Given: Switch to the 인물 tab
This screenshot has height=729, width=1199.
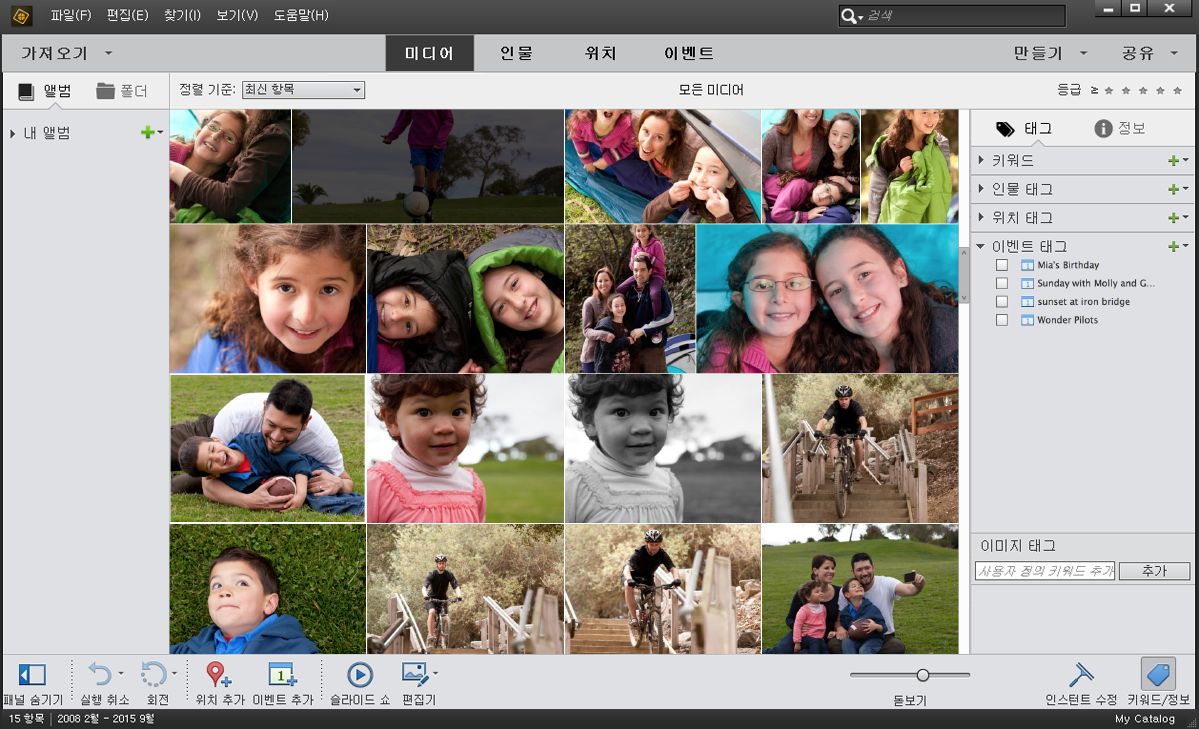Looking at the screenshot, I should (x=516, y=53).
